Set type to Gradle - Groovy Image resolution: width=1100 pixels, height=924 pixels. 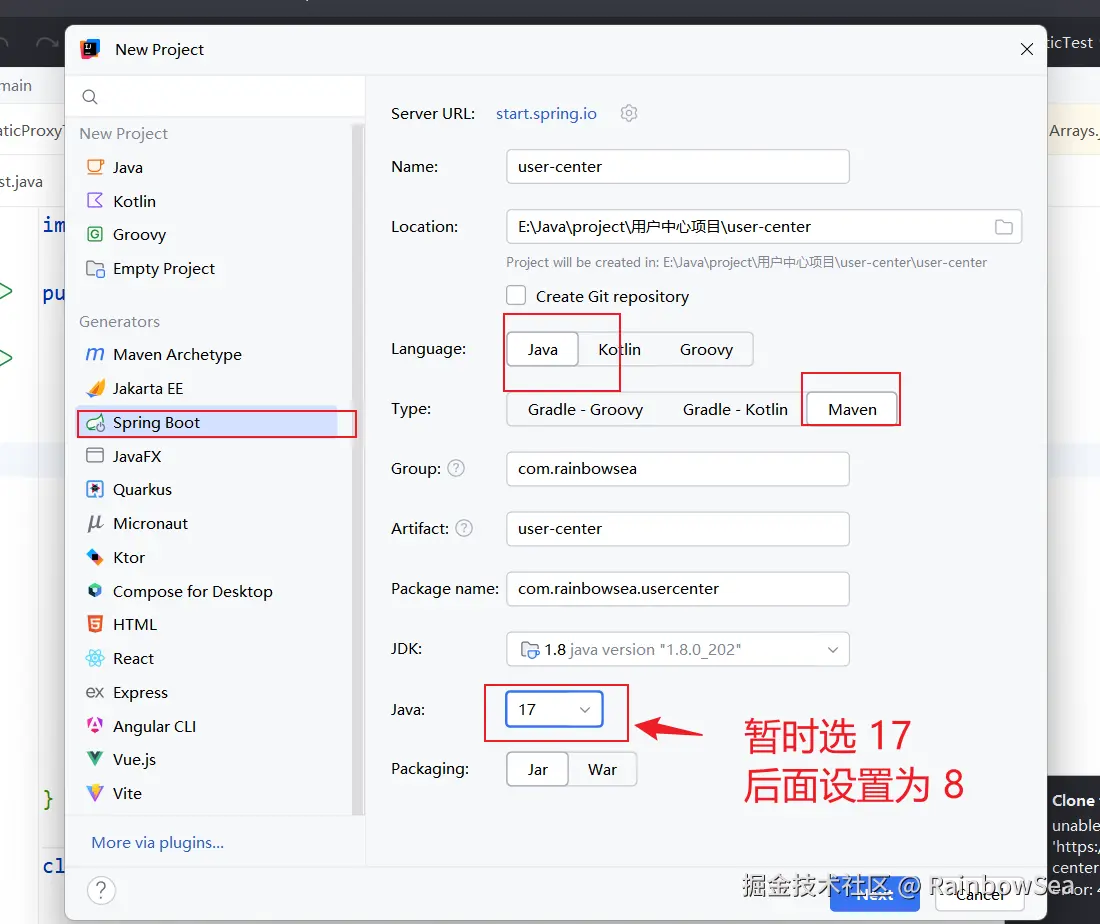[585, 409]
